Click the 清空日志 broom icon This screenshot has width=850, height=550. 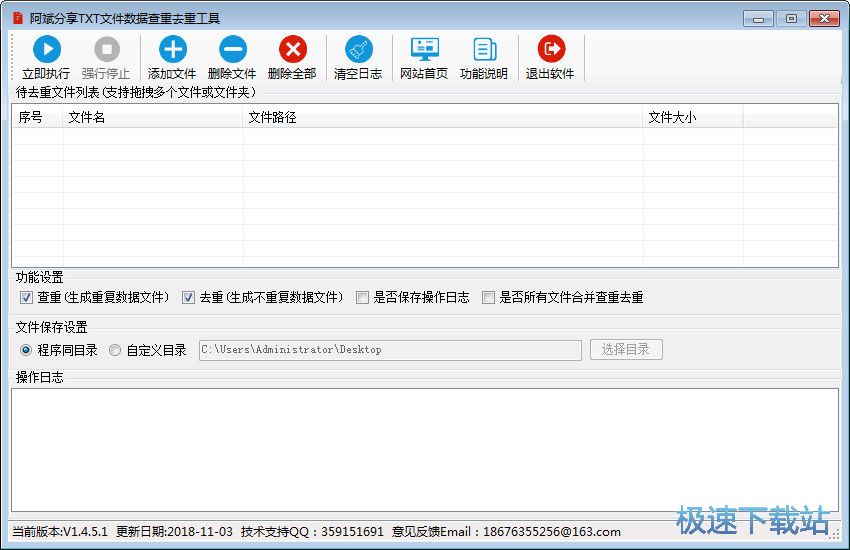(x=358, y=50)
